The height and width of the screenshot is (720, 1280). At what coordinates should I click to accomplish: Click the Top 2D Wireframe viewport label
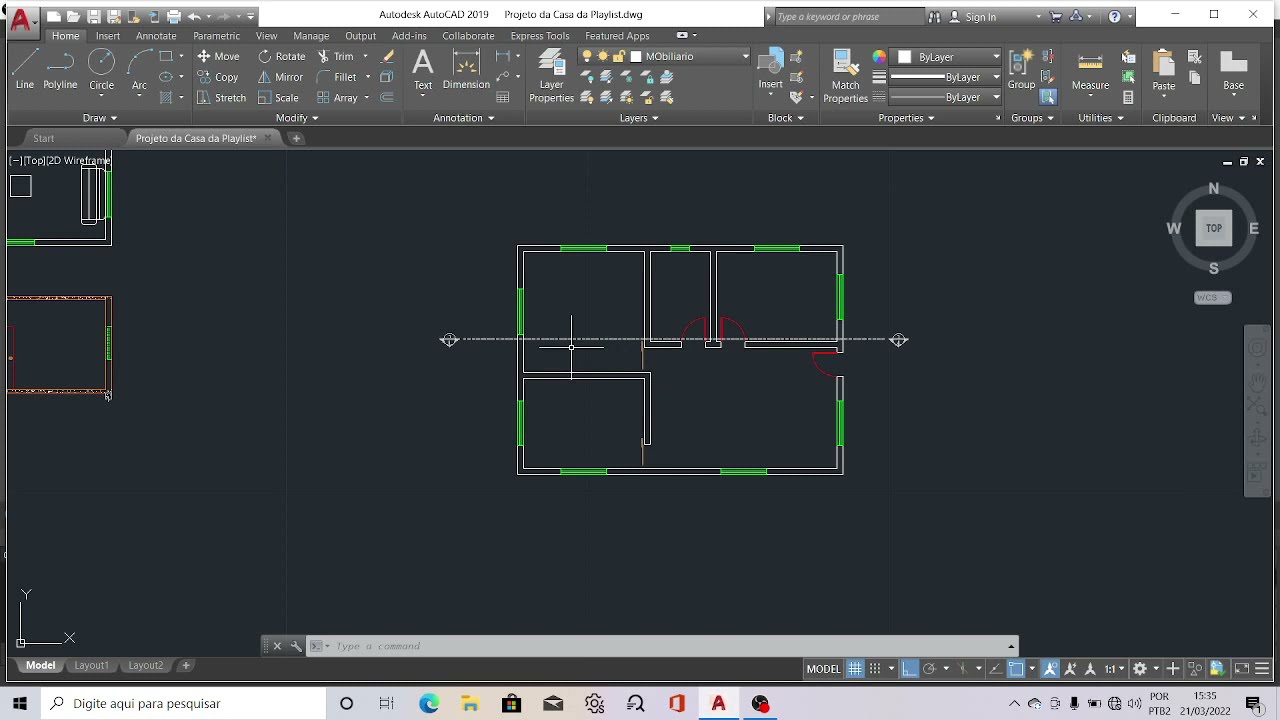(60, 160)
